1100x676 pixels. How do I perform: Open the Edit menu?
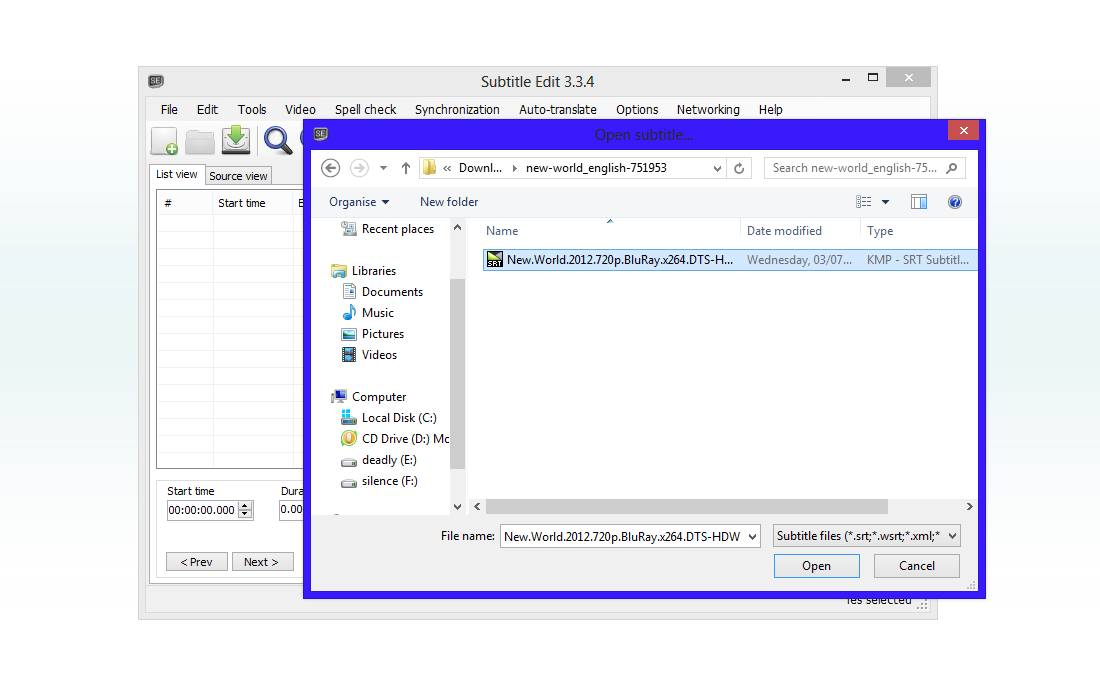207,109
